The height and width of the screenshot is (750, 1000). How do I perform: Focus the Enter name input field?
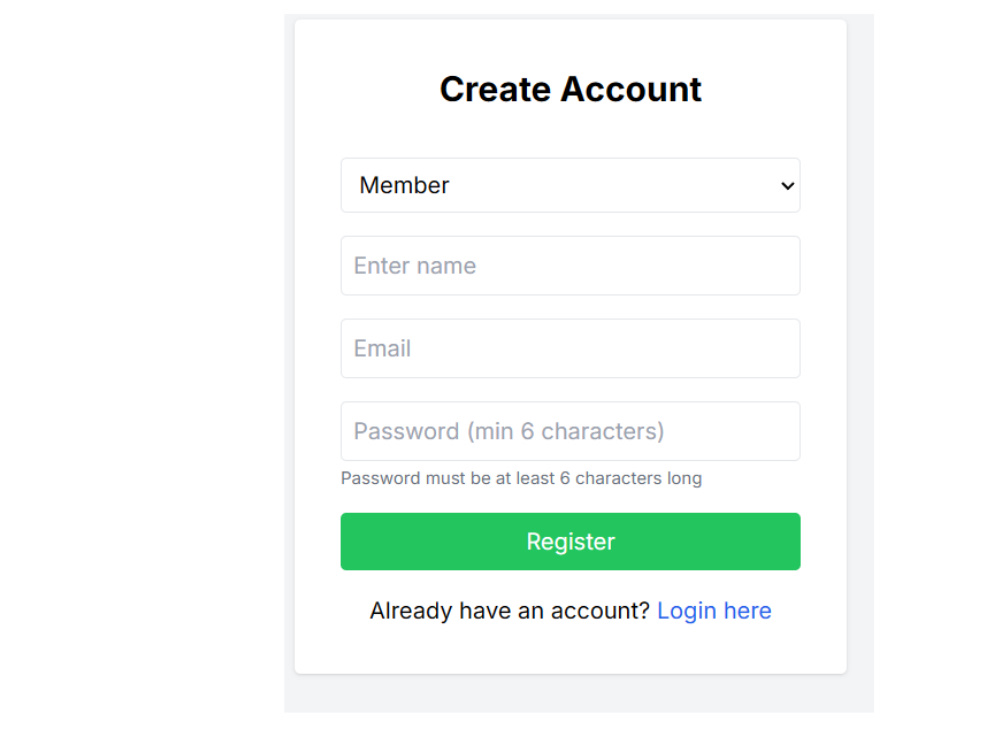click(570, 265)
